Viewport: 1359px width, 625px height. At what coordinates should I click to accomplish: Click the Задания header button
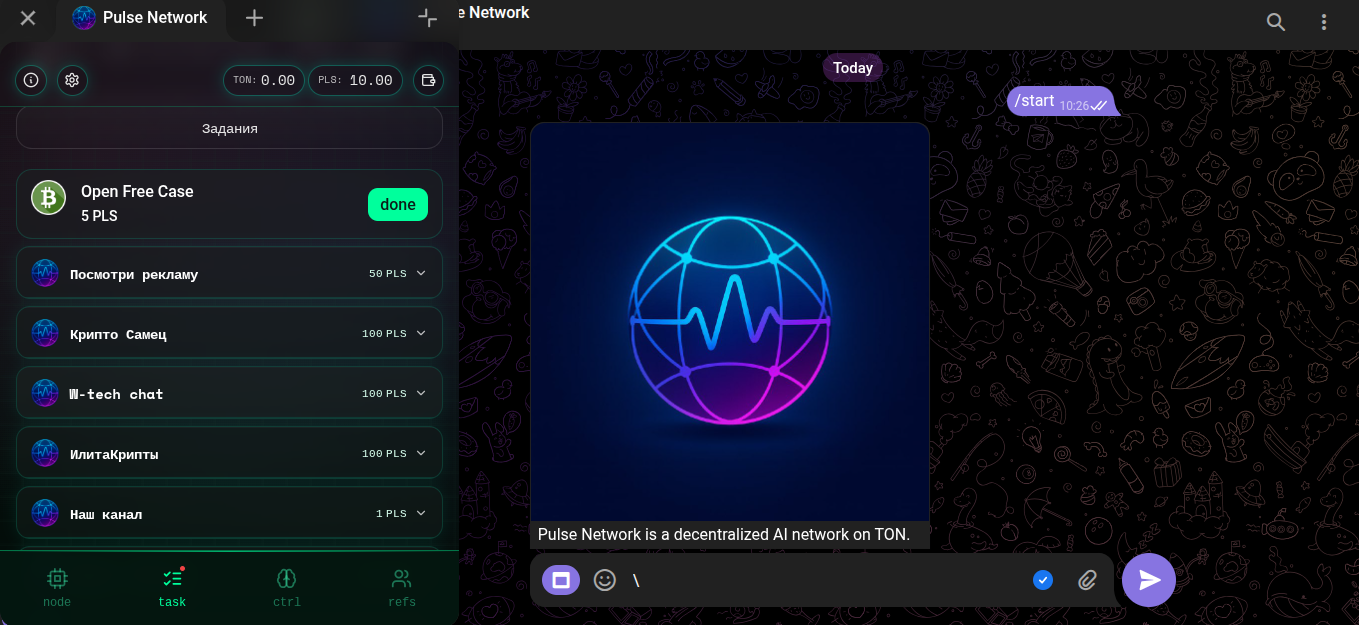(x=229, y=128)
